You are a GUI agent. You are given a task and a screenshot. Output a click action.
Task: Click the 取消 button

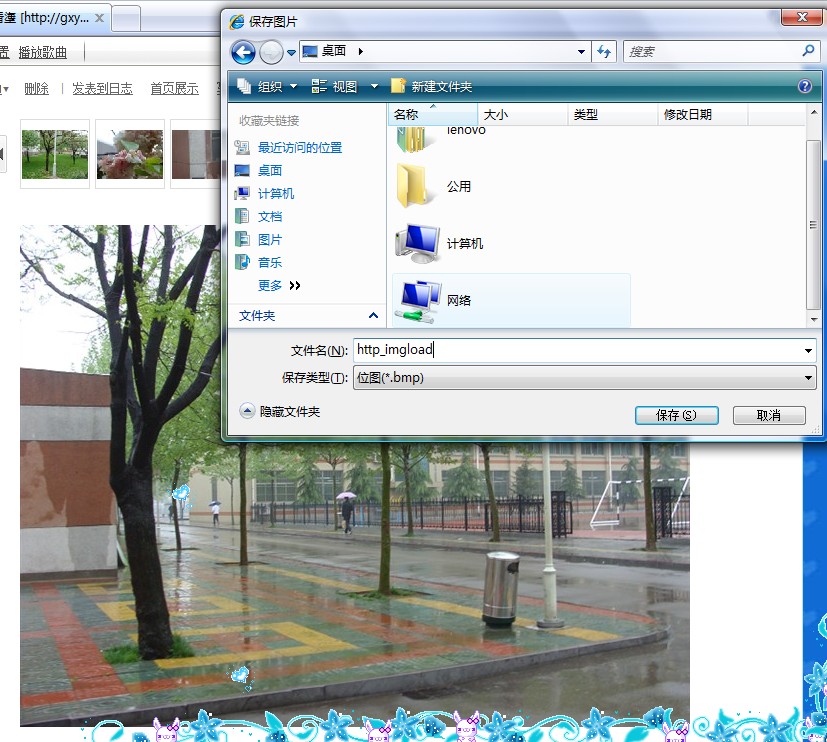tap(769, 415)
